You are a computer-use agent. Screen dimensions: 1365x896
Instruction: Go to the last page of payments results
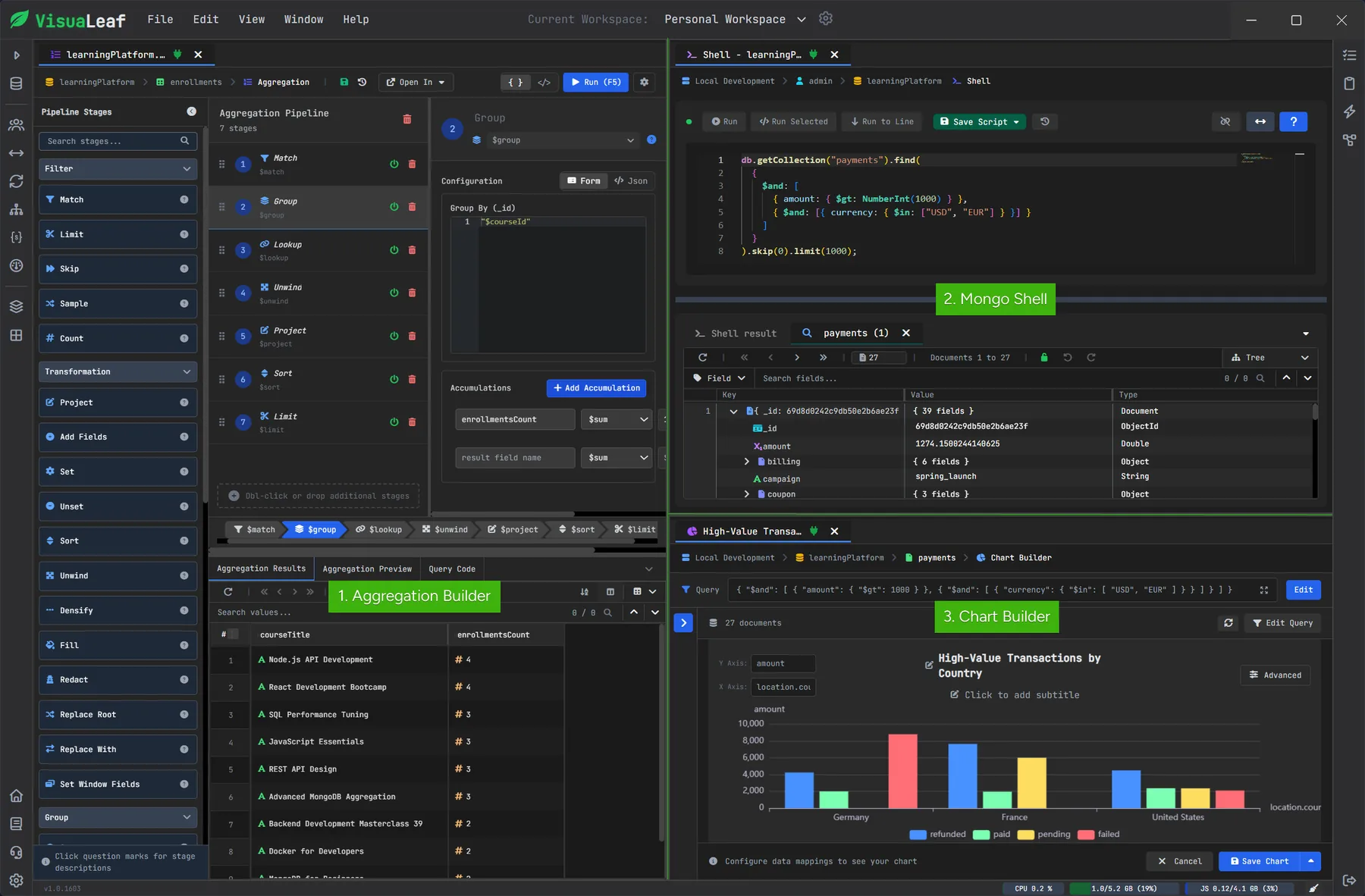823,357
